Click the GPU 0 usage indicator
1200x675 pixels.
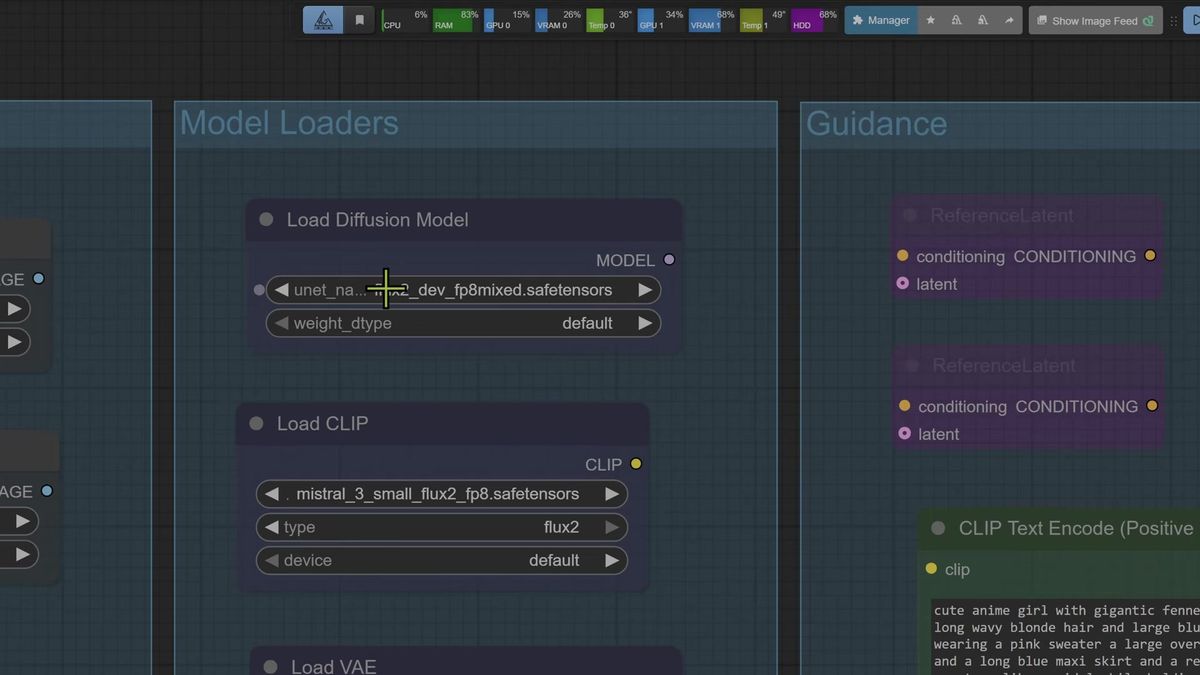(x=507, y=20)
